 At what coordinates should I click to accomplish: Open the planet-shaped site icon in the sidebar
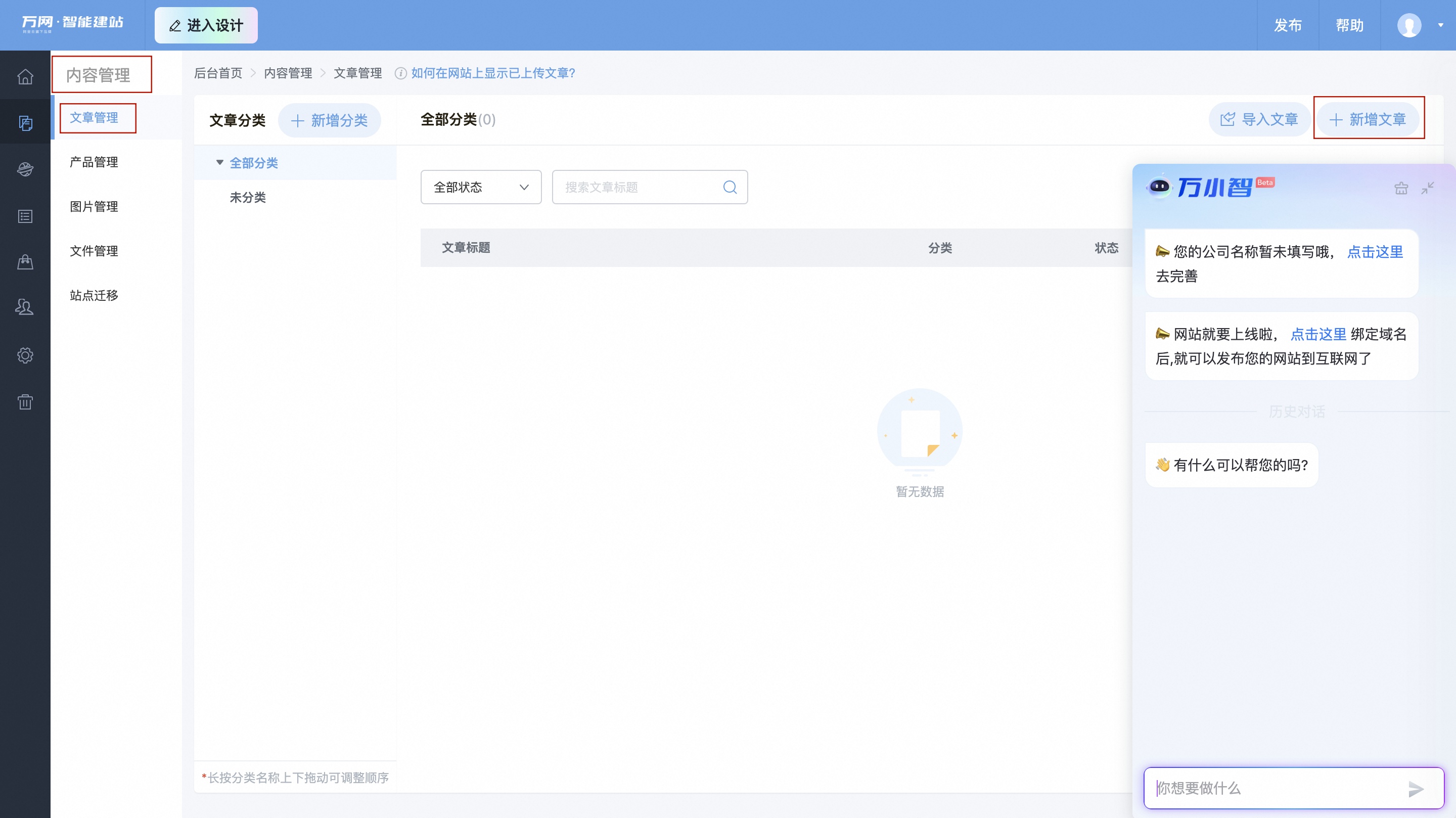tap(25, 169)
